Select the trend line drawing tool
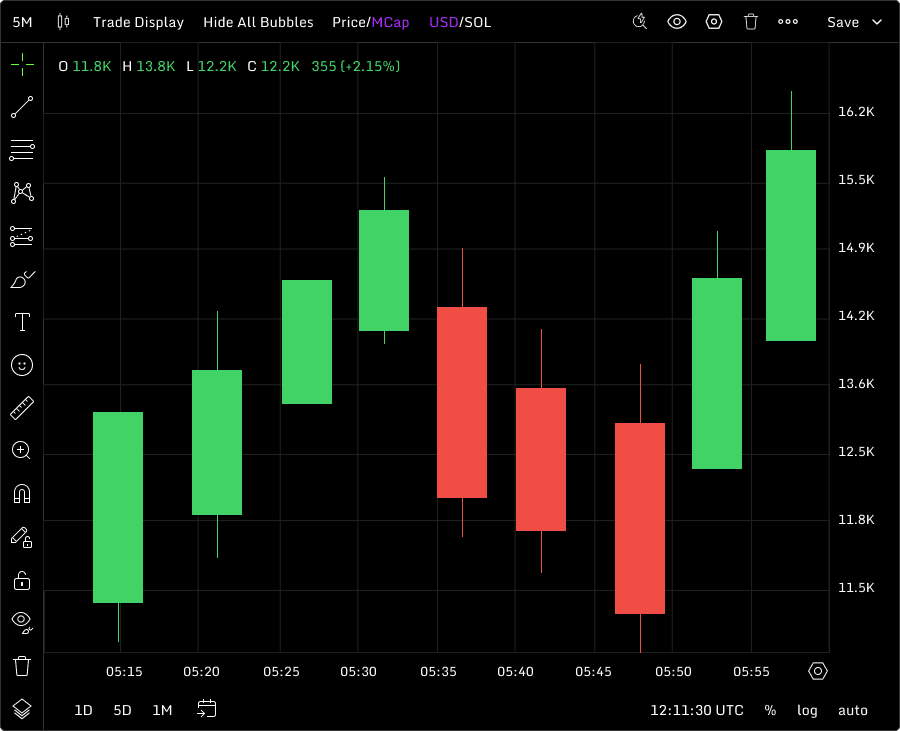The height and width of the screenshot is (731, 900). [22, 108]
